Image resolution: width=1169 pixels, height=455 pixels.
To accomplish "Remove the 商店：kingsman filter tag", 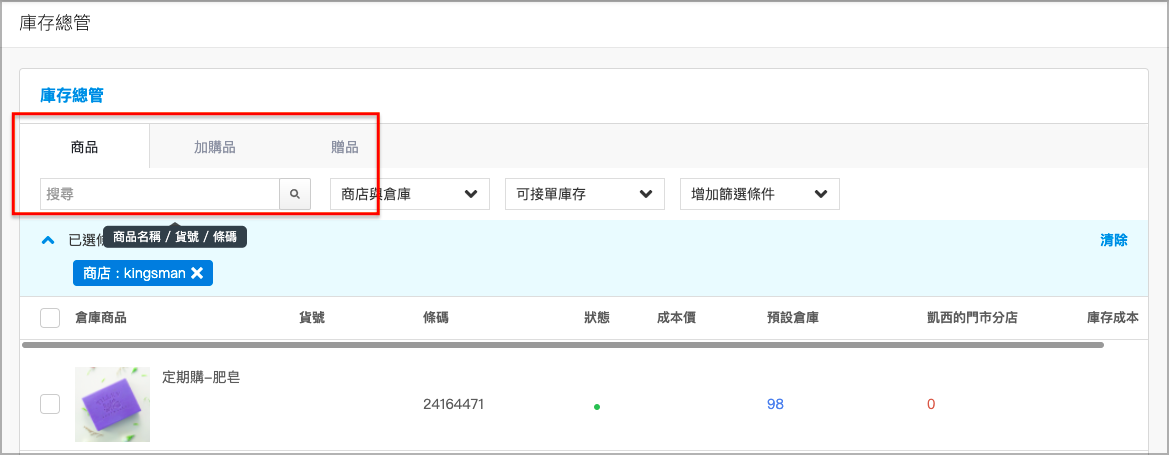I will point(197,273).
